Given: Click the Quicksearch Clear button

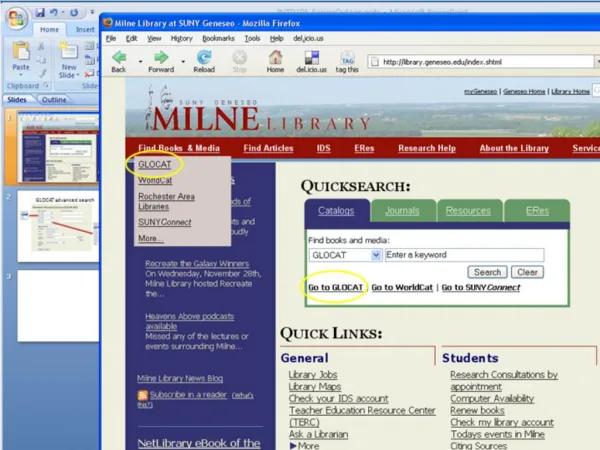Looking at the screenshot, I should pos(527,272).
